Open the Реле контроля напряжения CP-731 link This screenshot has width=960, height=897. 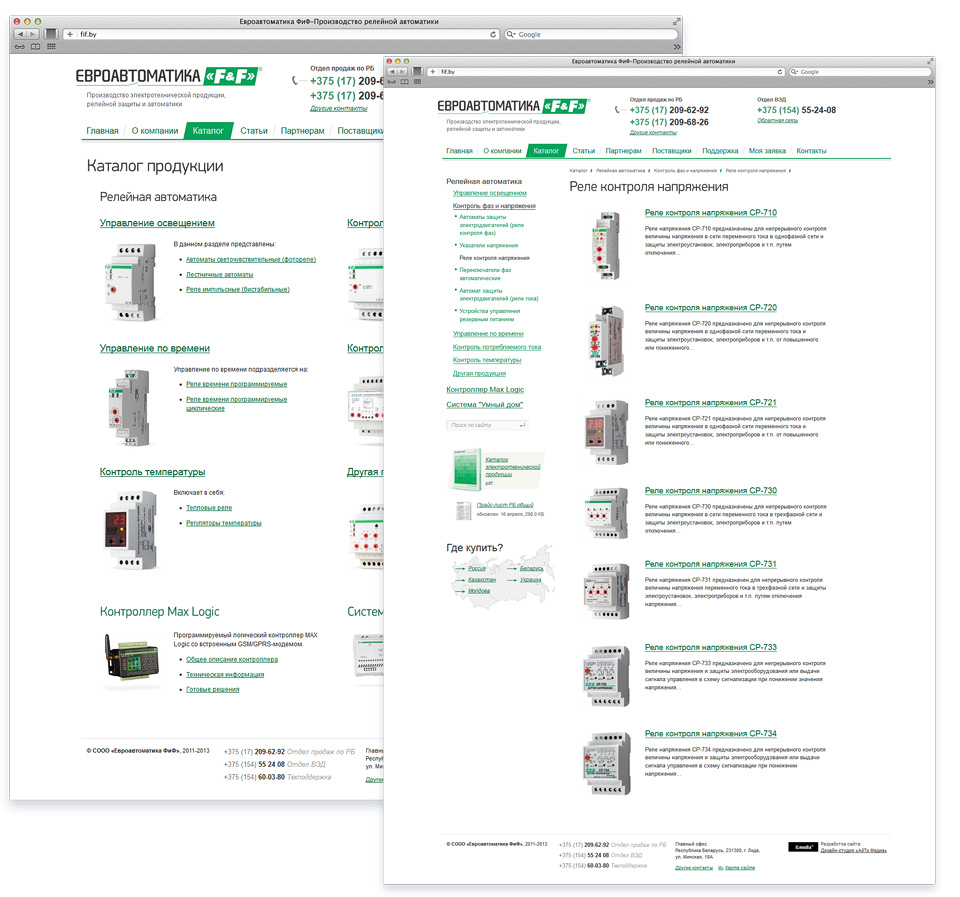tap(710, 564)
